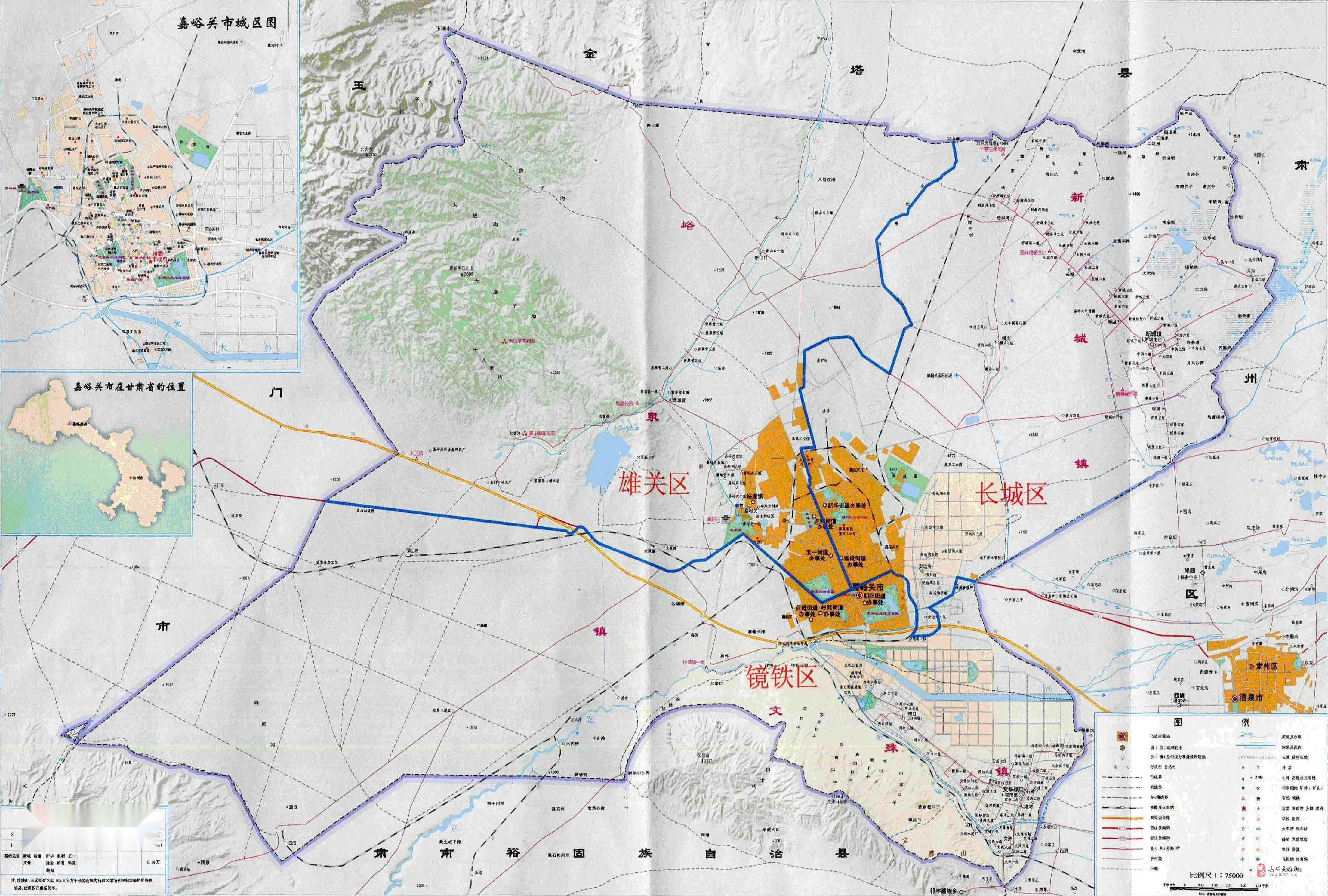Click the 嘉峪关在线 red watermark logo
Image resolution: width=1328 pixels, height=896 pixels.
1261,870
